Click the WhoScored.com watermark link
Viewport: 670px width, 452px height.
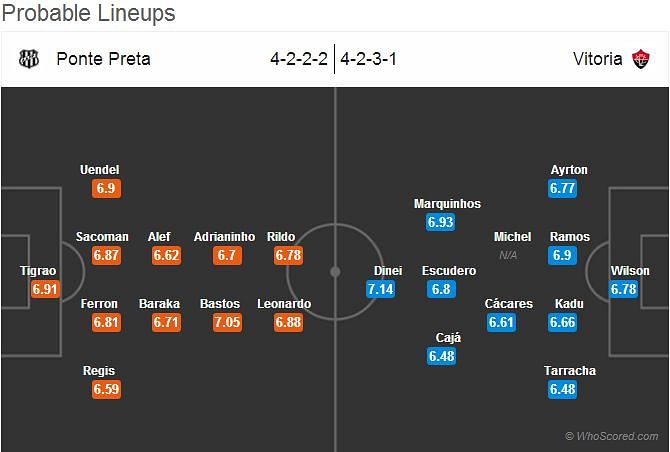click(x=612, y=436)
